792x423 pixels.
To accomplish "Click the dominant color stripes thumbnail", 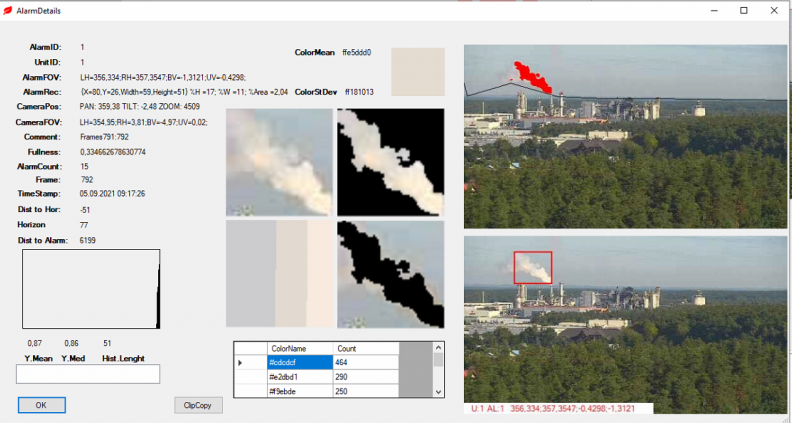I will click(279, 273).
